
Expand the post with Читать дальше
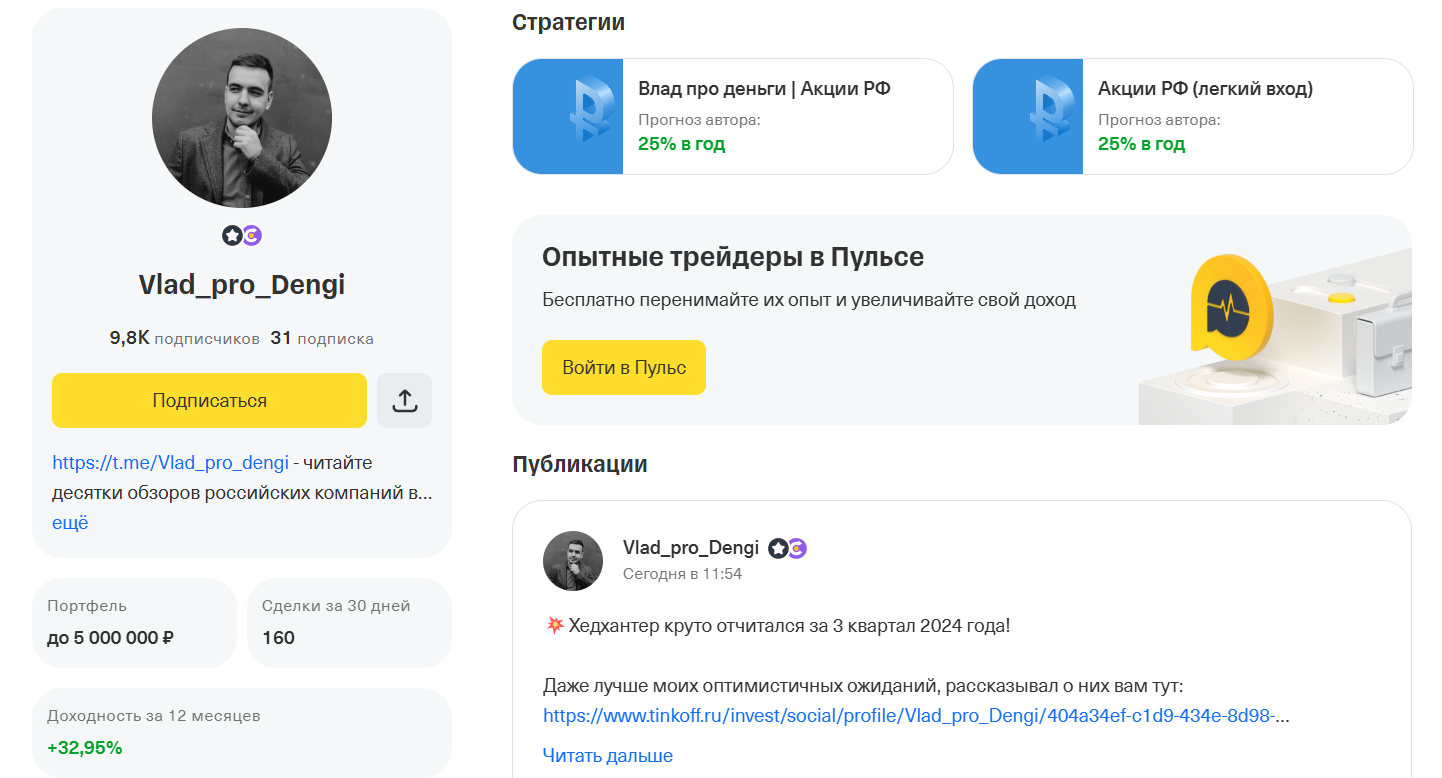(x=607, y=755)
